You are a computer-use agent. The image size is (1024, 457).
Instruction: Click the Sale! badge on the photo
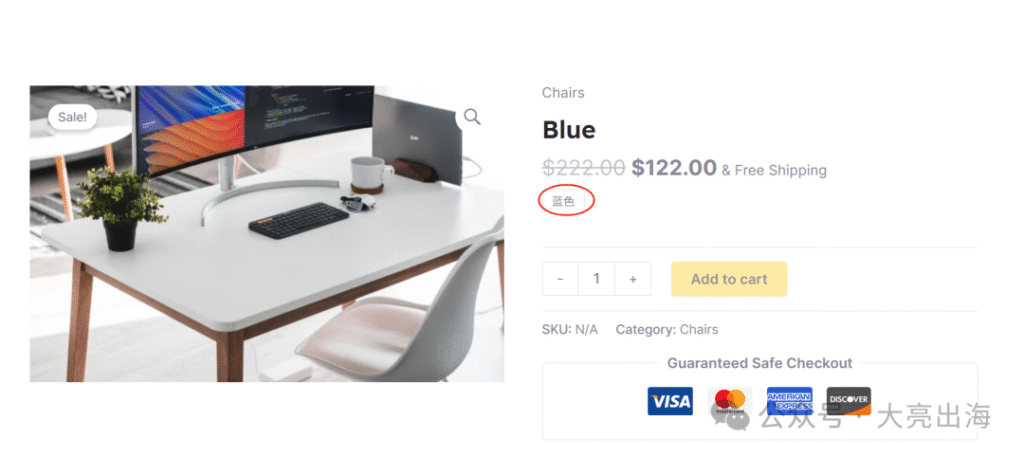pyautogui.click(x=72, y=118)
